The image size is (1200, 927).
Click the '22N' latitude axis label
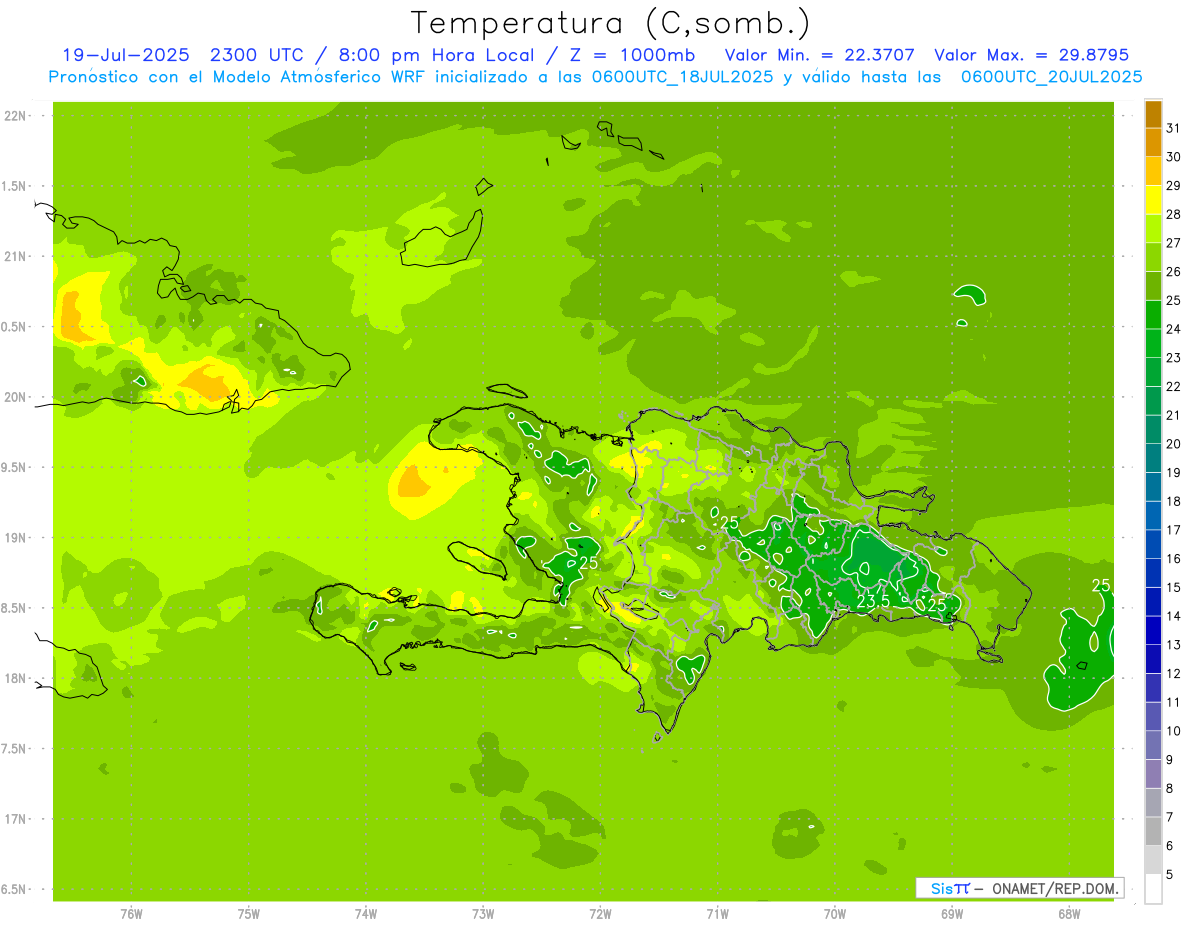point(16,116)
